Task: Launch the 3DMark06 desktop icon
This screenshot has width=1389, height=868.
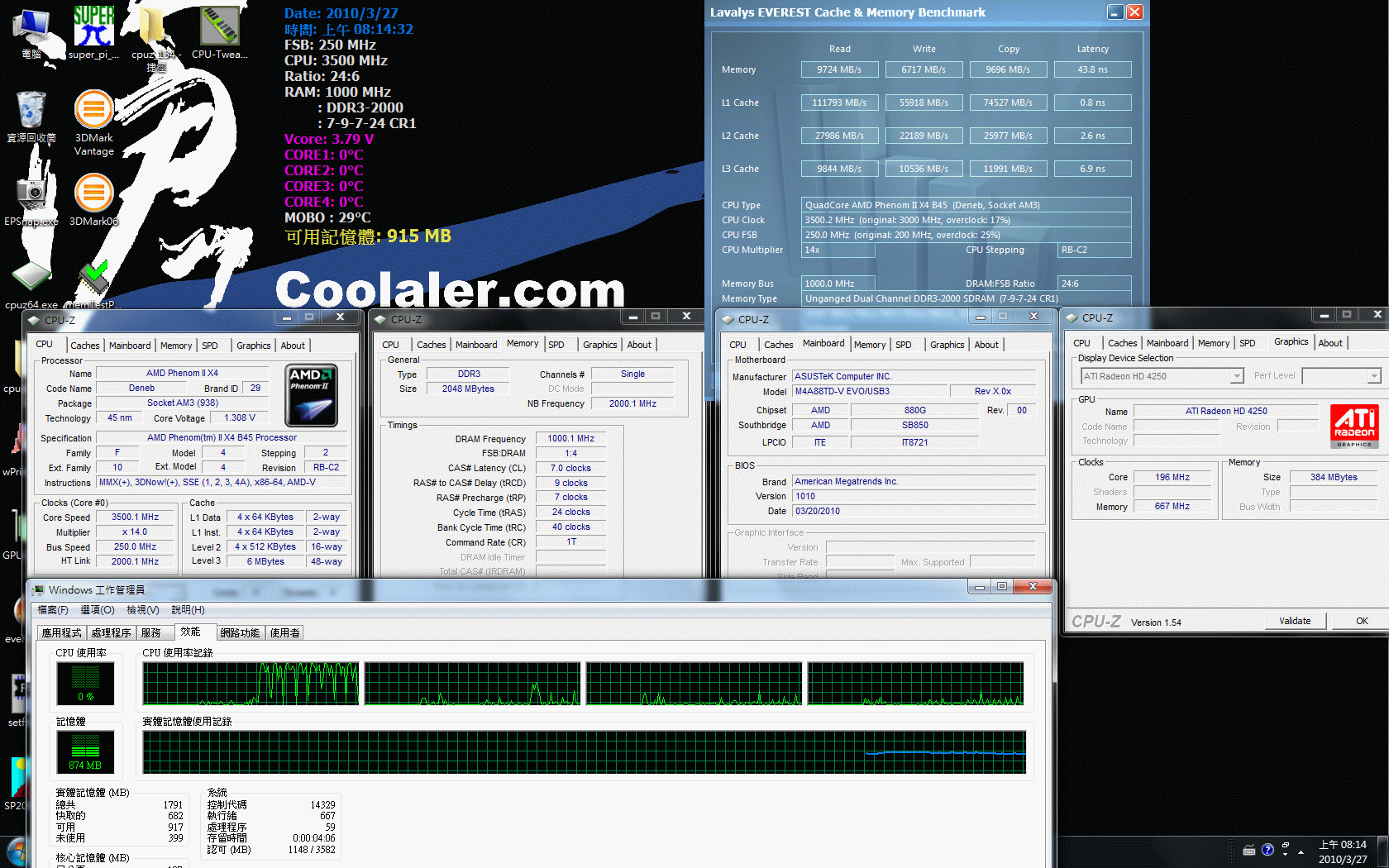Action: click(93, 195)
